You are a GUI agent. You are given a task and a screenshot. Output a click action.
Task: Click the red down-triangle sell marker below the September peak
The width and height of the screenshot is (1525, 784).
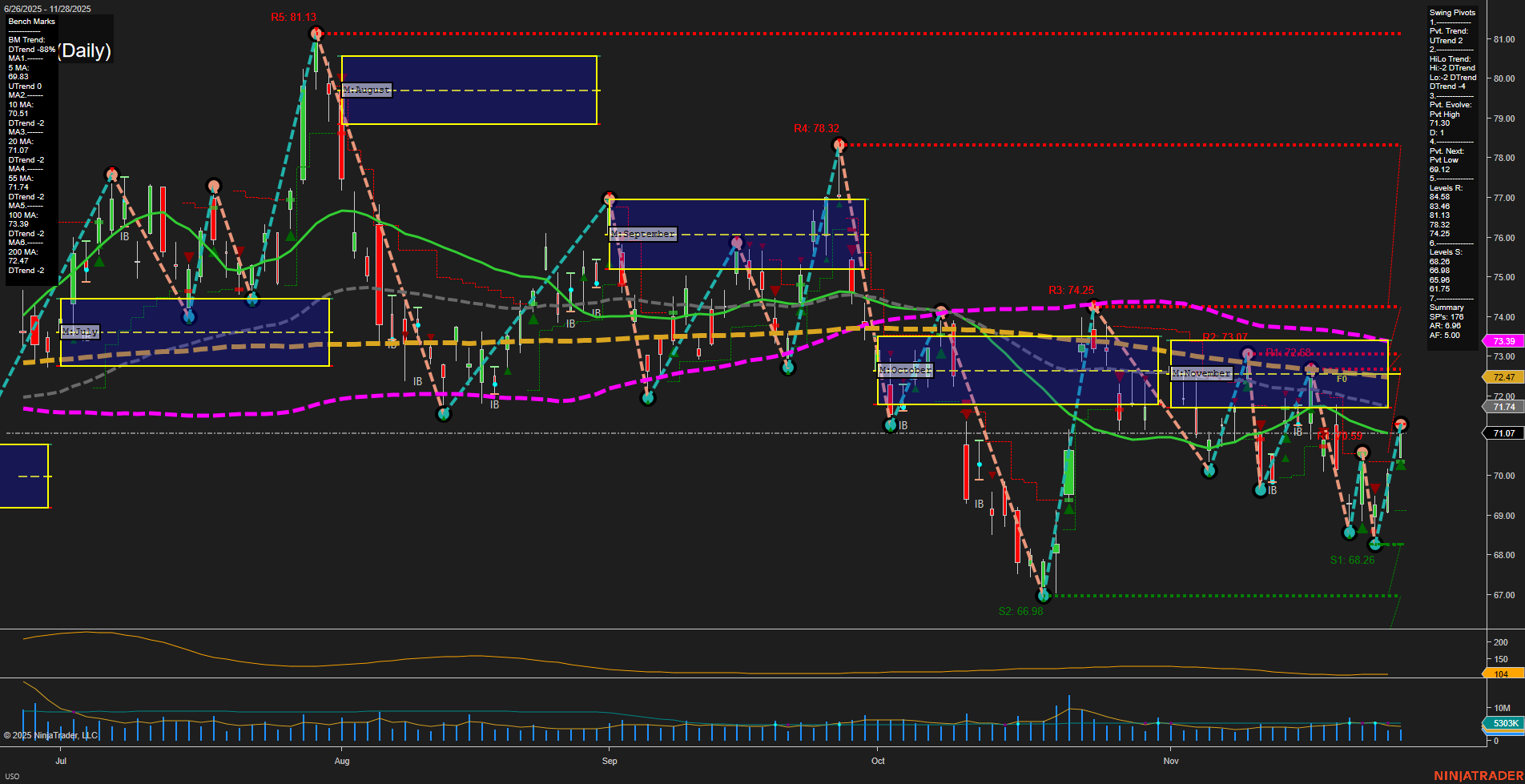pyautogui.click(x=750, y=245)
